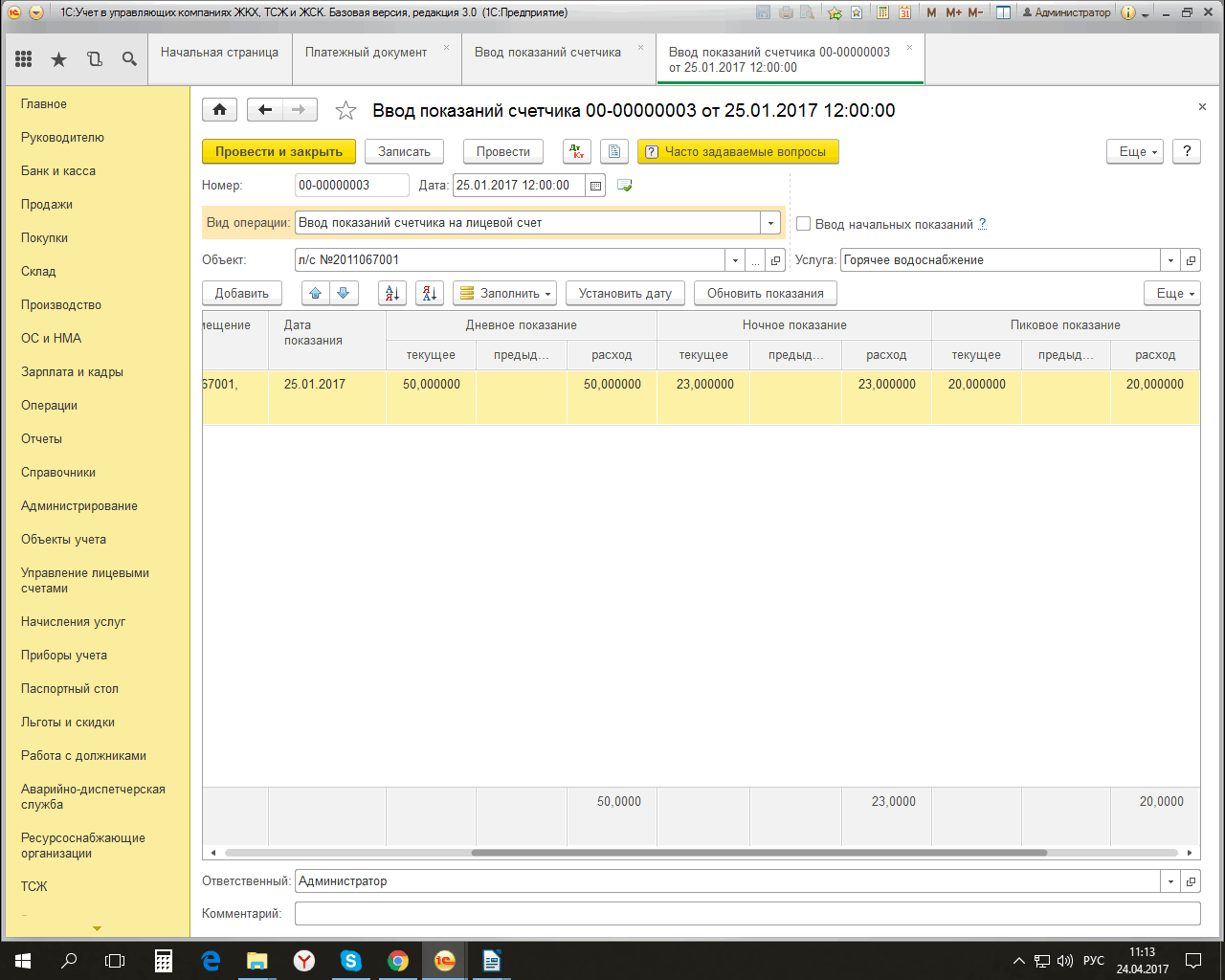Image resolution: width=1225 pixels, height=980 pixels.
Task: Navigate forward with the right arrow
Action: (x=300, y=110)
